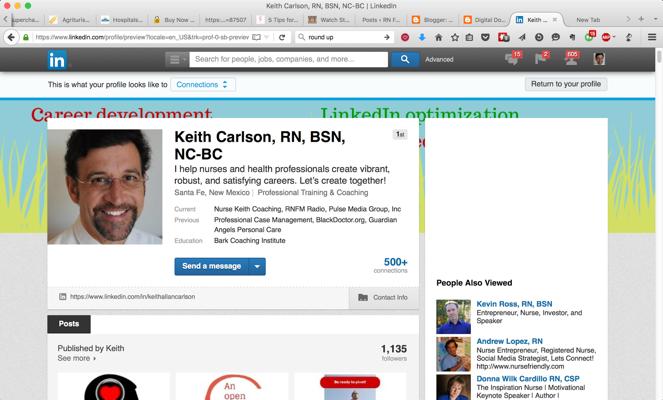Click the bookmark star icon in toolbar
663x400 pixels.
(x=454, y=37)
